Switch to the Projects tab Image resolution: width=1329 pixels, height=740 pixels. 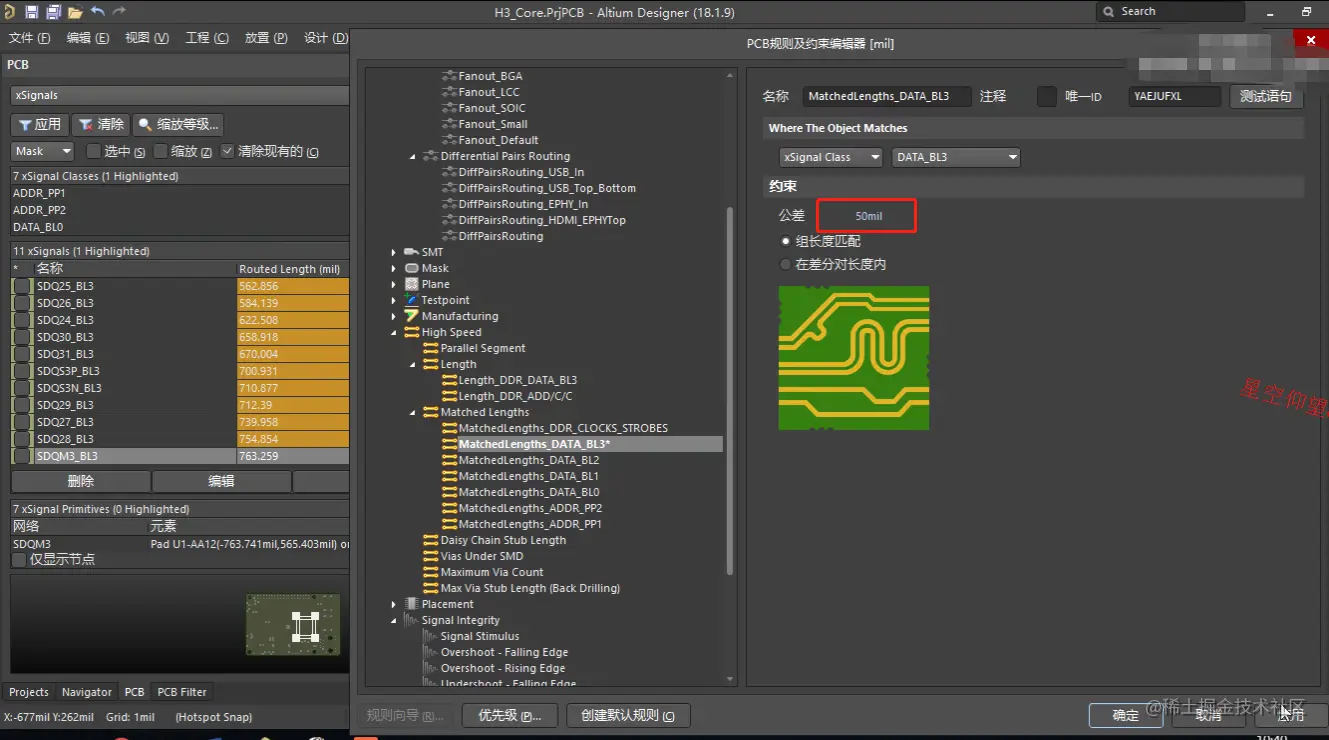coord(29,692)
